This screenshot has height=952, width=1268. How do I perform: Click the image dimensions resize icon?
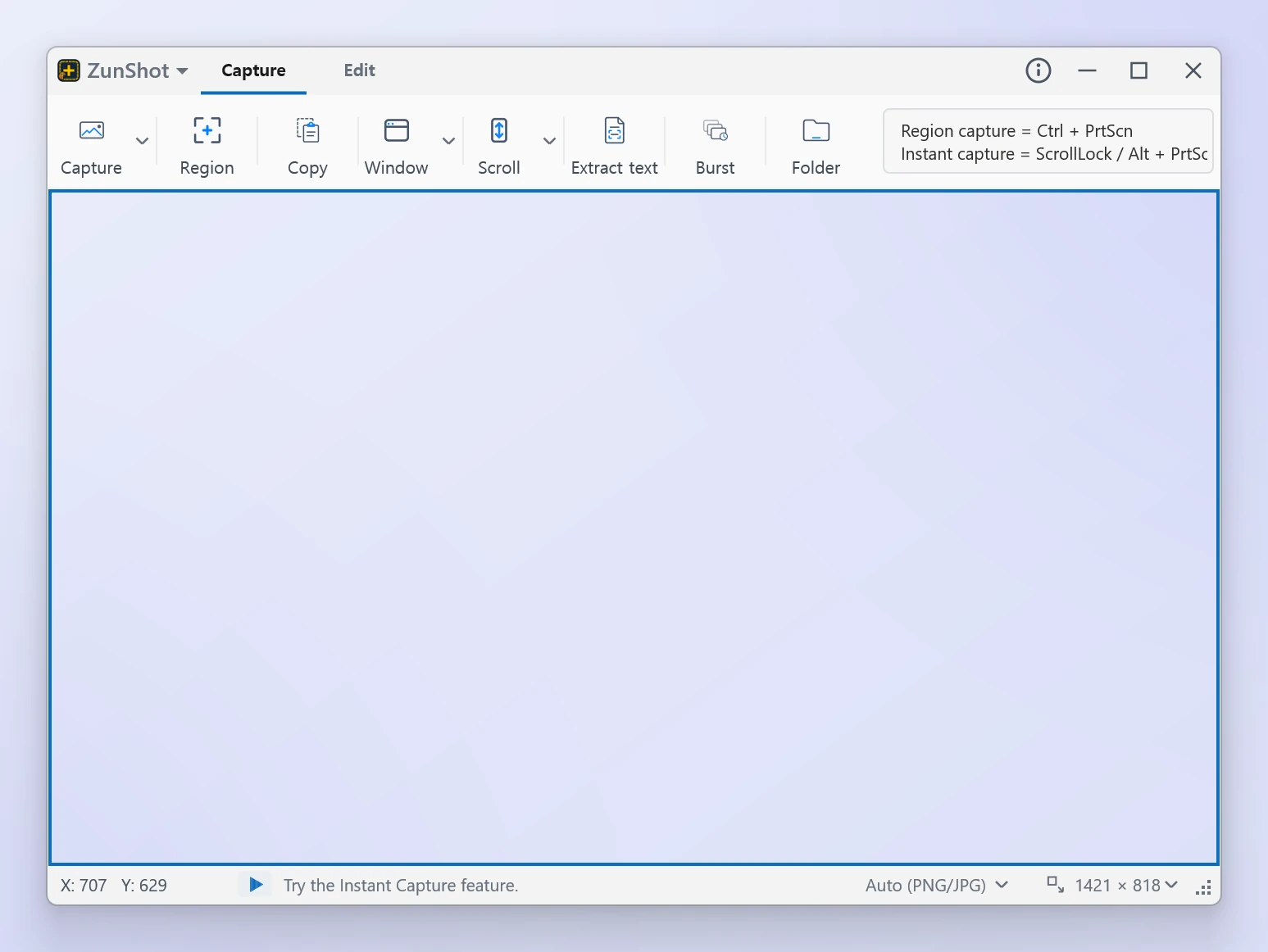tap(1056, 884)
